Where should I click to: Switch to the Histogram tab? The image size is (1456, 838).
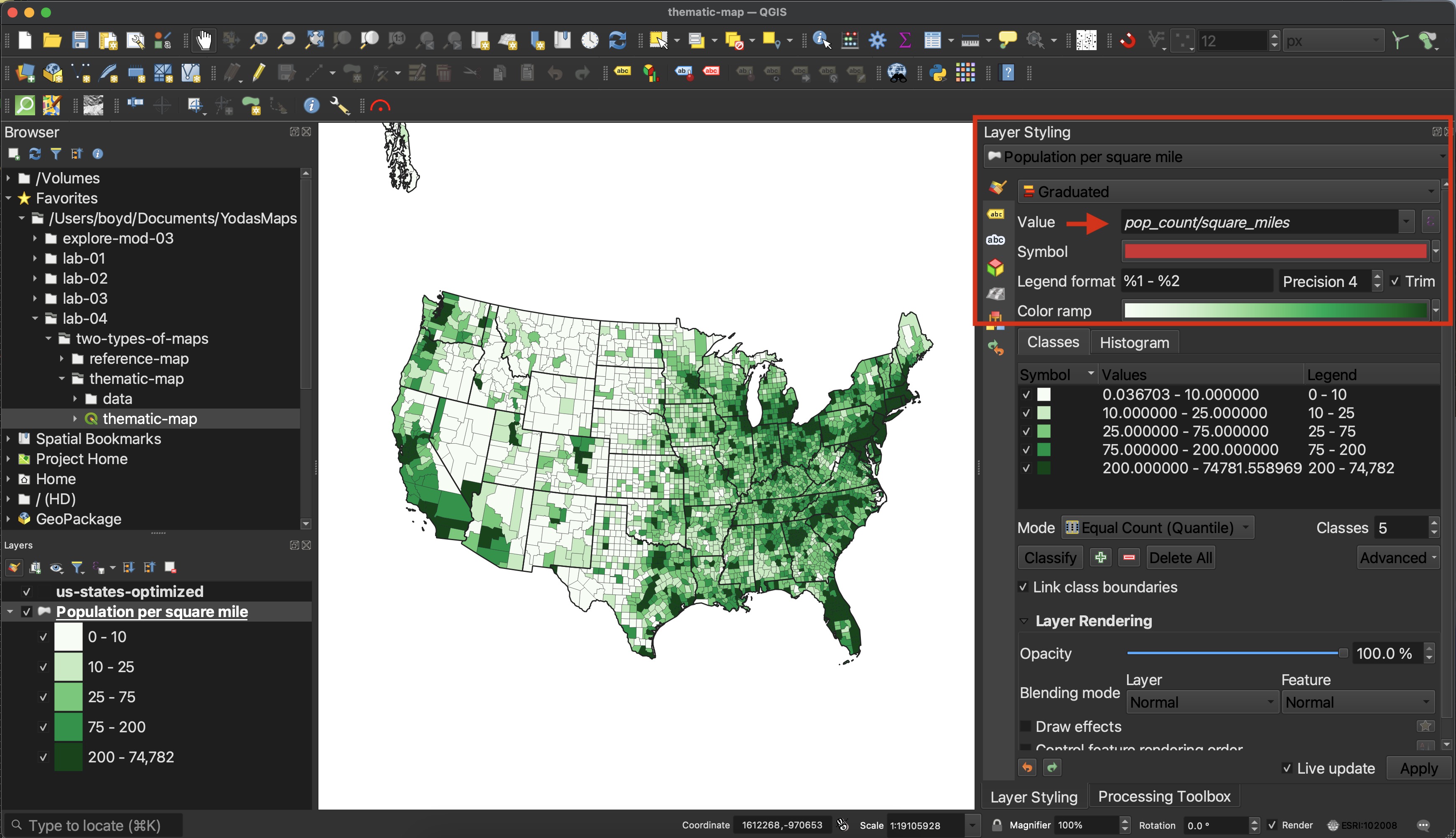(x=1136, y=343)
